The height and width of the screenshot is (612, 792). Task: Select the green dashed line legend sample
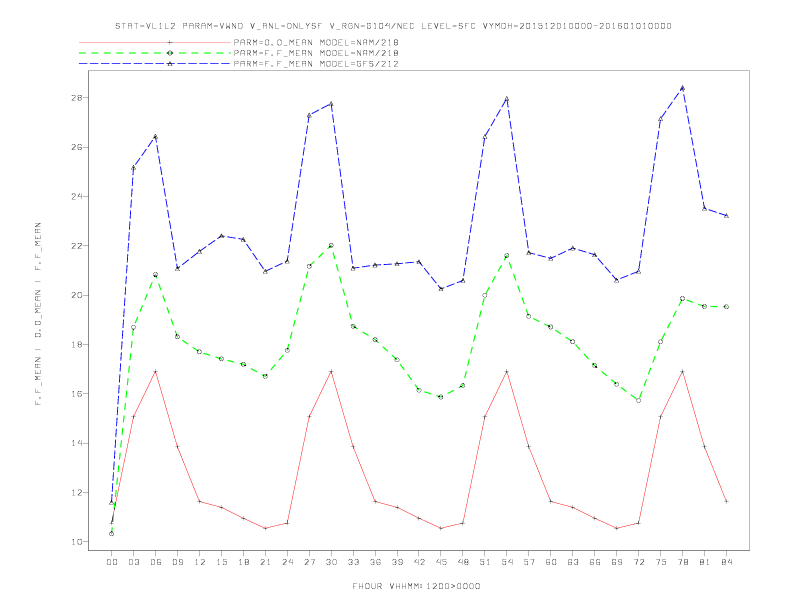coord(155,53)
